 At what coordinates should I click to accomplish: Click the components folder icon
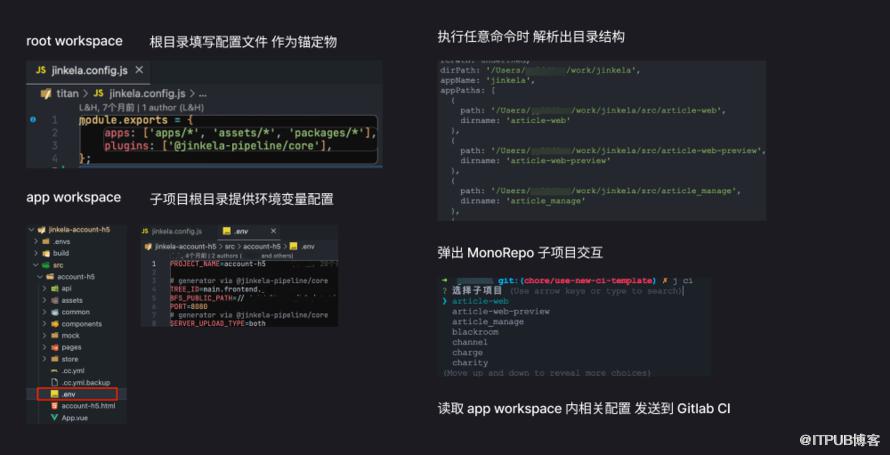pyautogui.click(x=54, y=324)
